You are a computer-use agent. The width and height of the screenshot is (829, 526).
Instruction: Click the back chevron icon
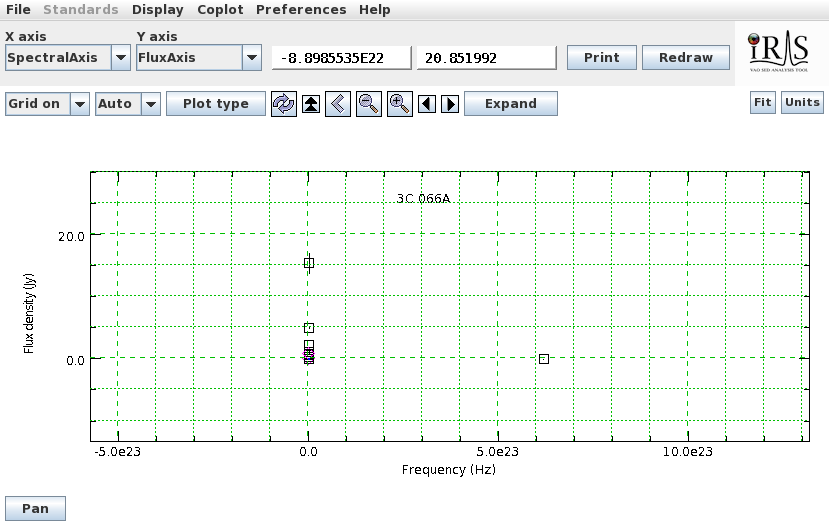(338, 104)
